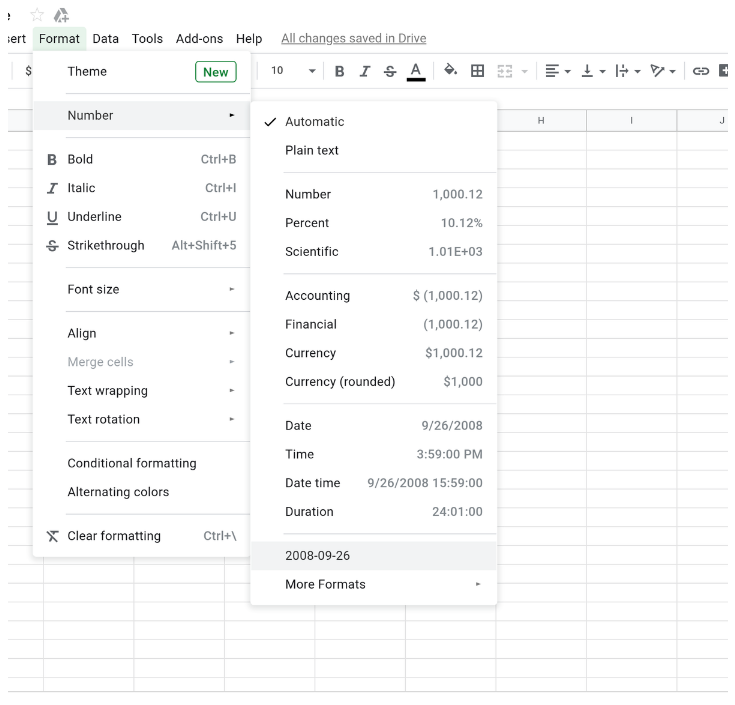Click "All changes saved in Drive" link
Image resolution: width=735 pixels, height=705 pixels.
tap(353, 39)
